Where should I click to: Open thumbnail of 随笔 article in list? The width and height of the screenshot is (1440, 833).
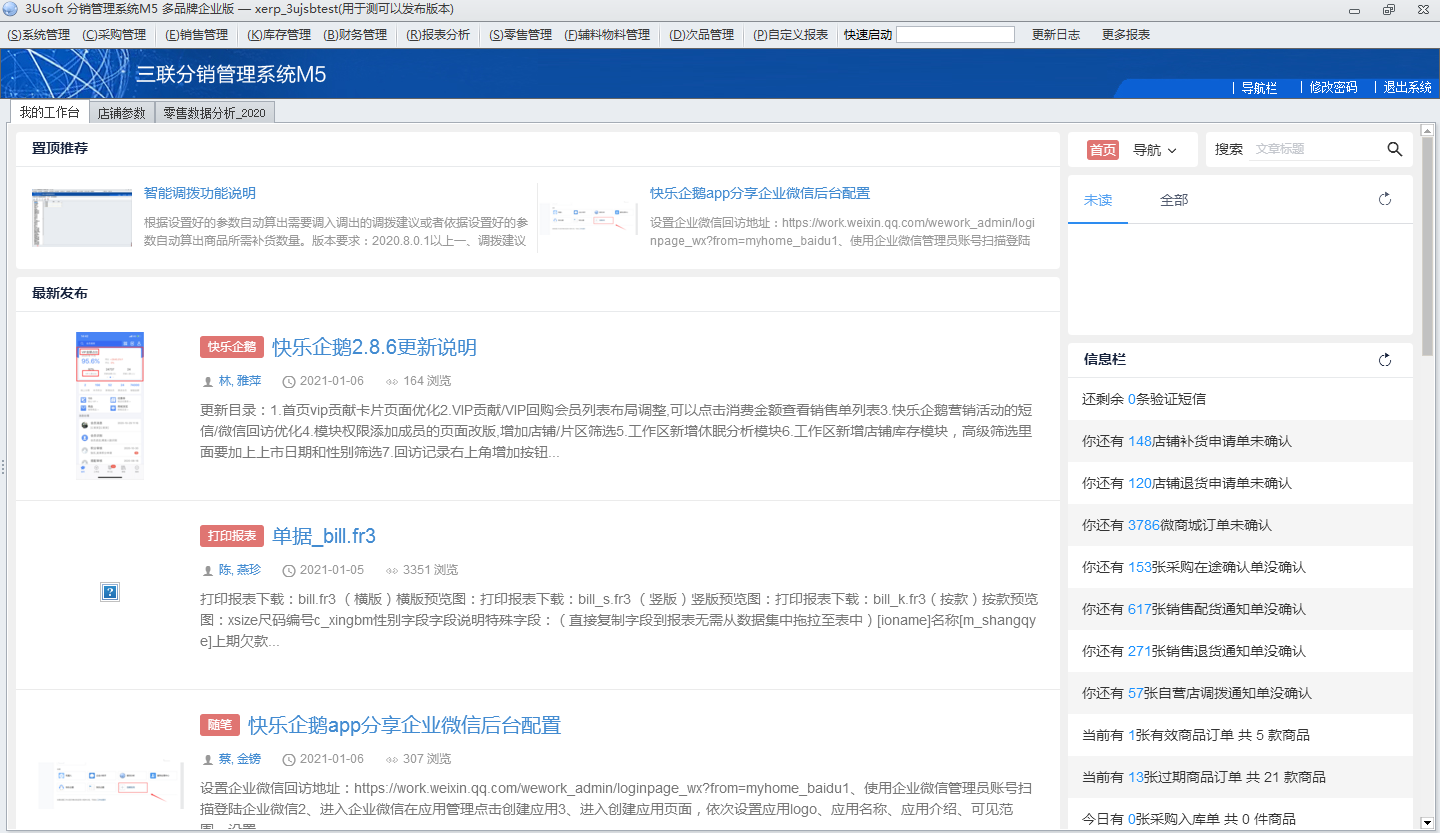[111, 785]
